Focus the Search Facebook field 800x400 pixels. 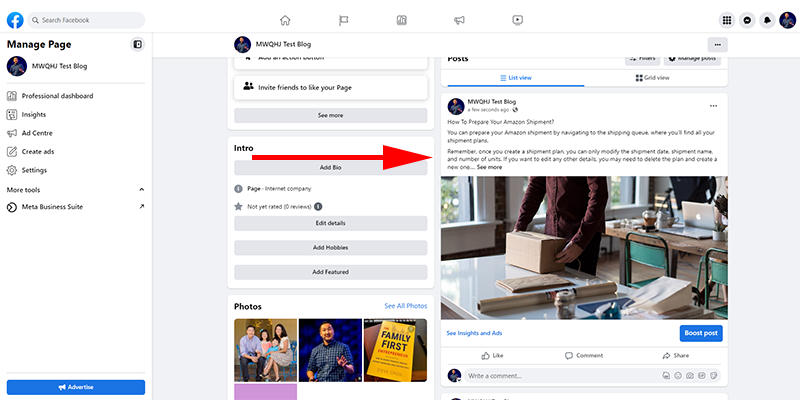(86, 20)
